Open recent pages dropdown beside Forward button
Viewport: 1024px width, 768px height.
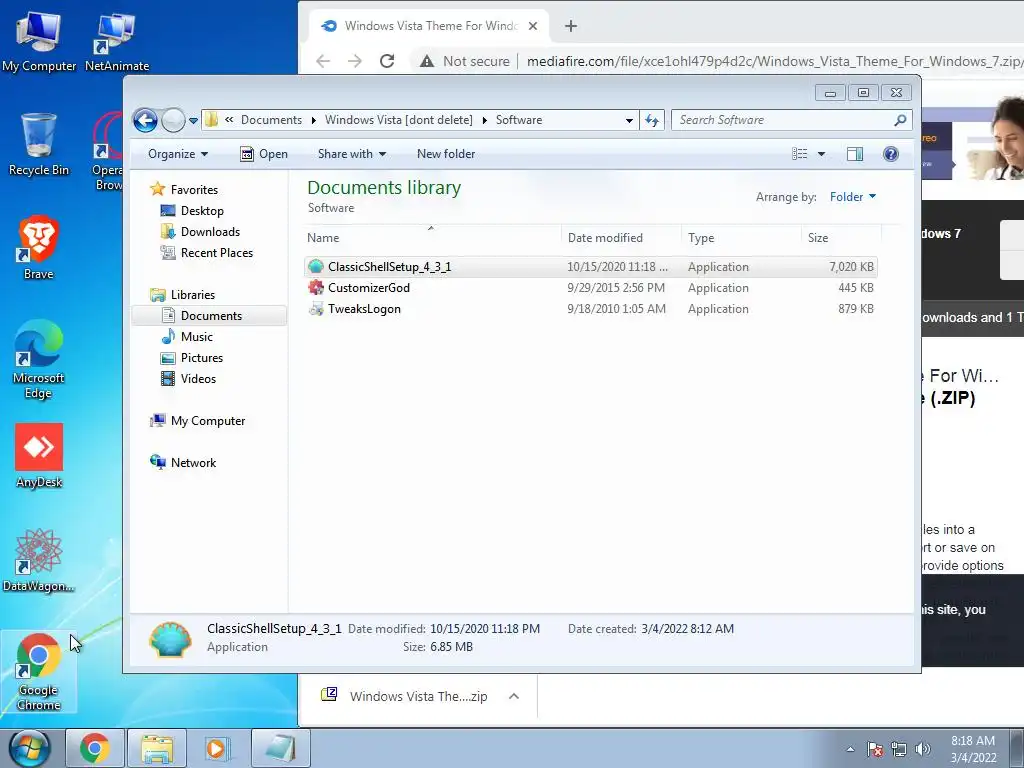coord(193,121)
